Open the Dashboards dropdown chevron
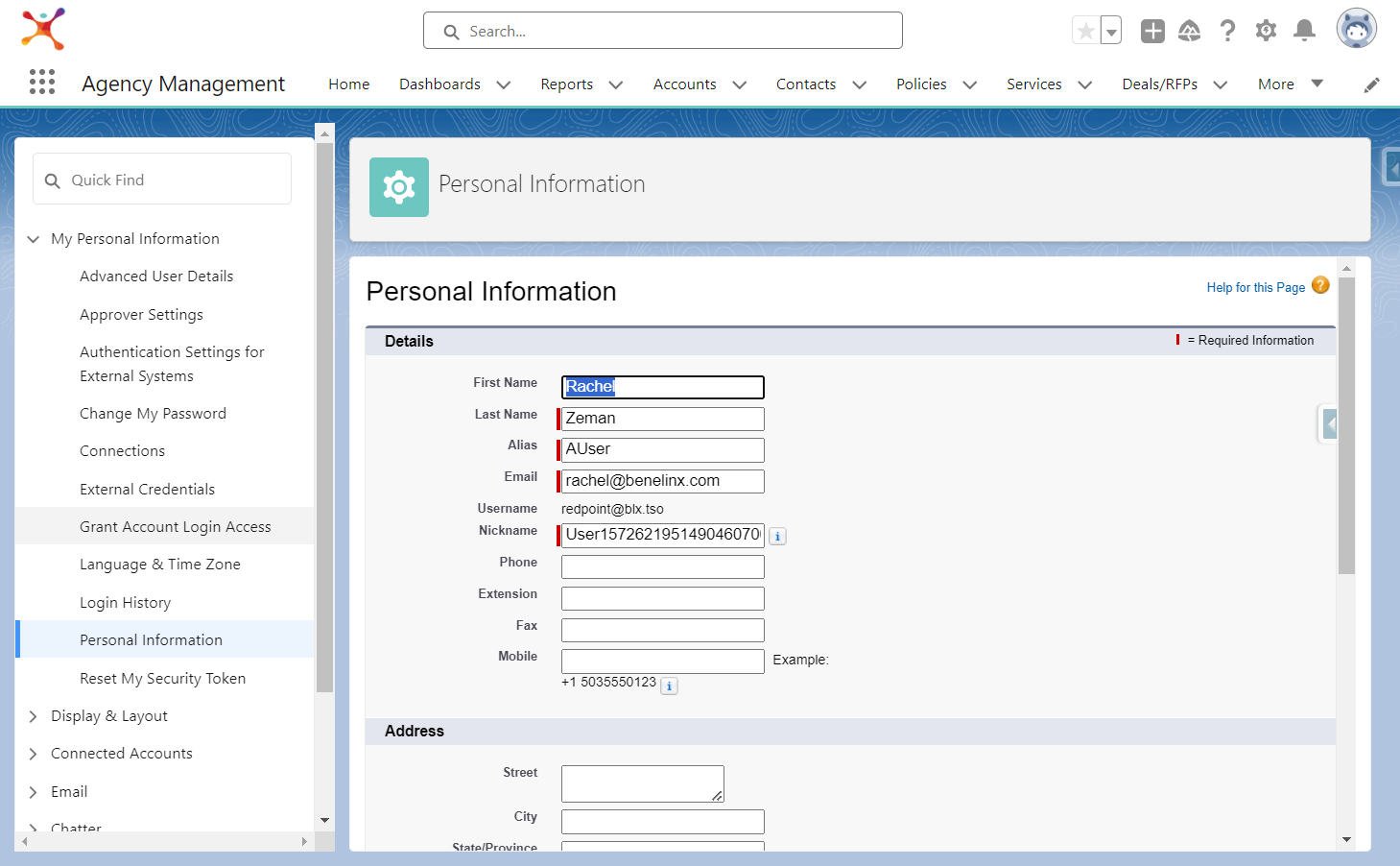This screenshot has width=1400, height=866. click(504, 84)
